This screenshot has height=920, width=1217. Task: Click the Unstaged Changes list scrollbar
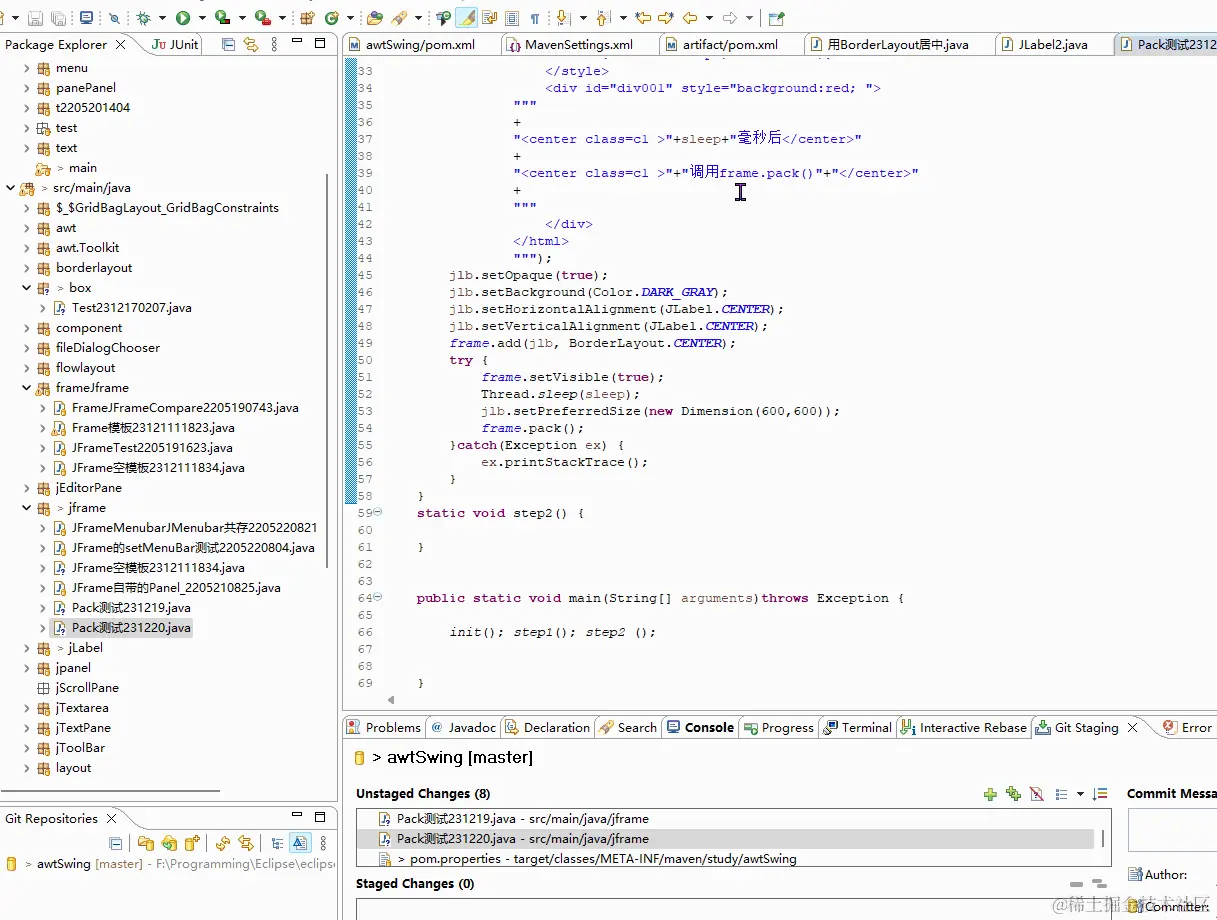point(1103,838)
